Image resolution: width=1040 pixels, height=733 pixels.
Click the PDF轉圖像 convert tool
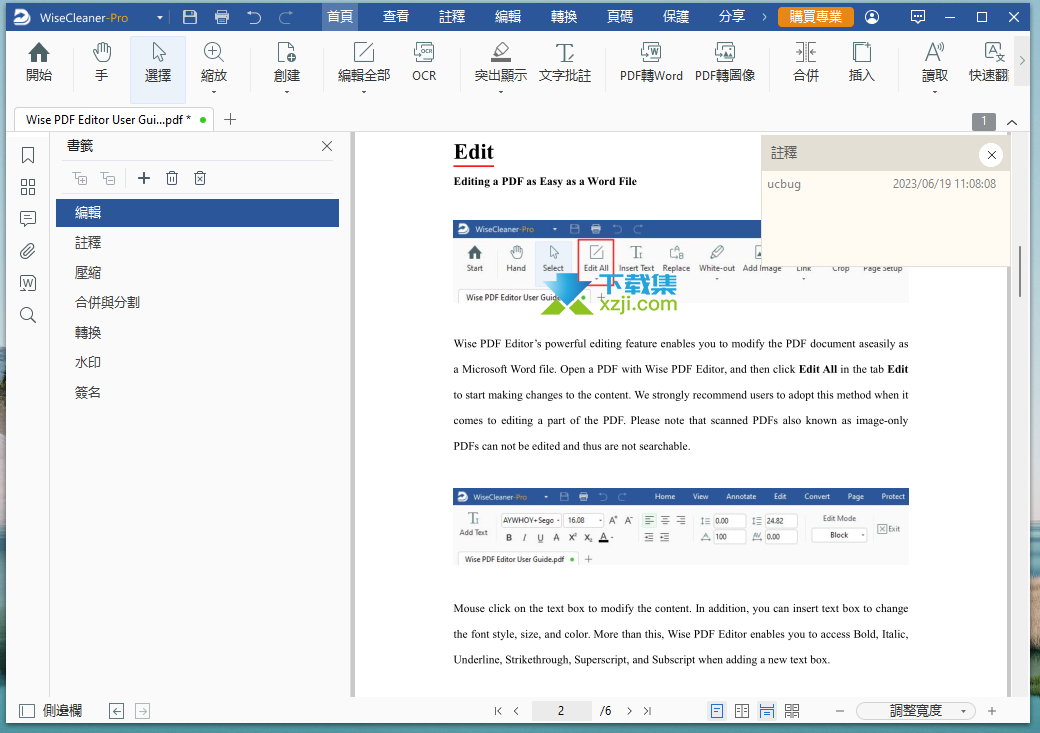(725, 62)
